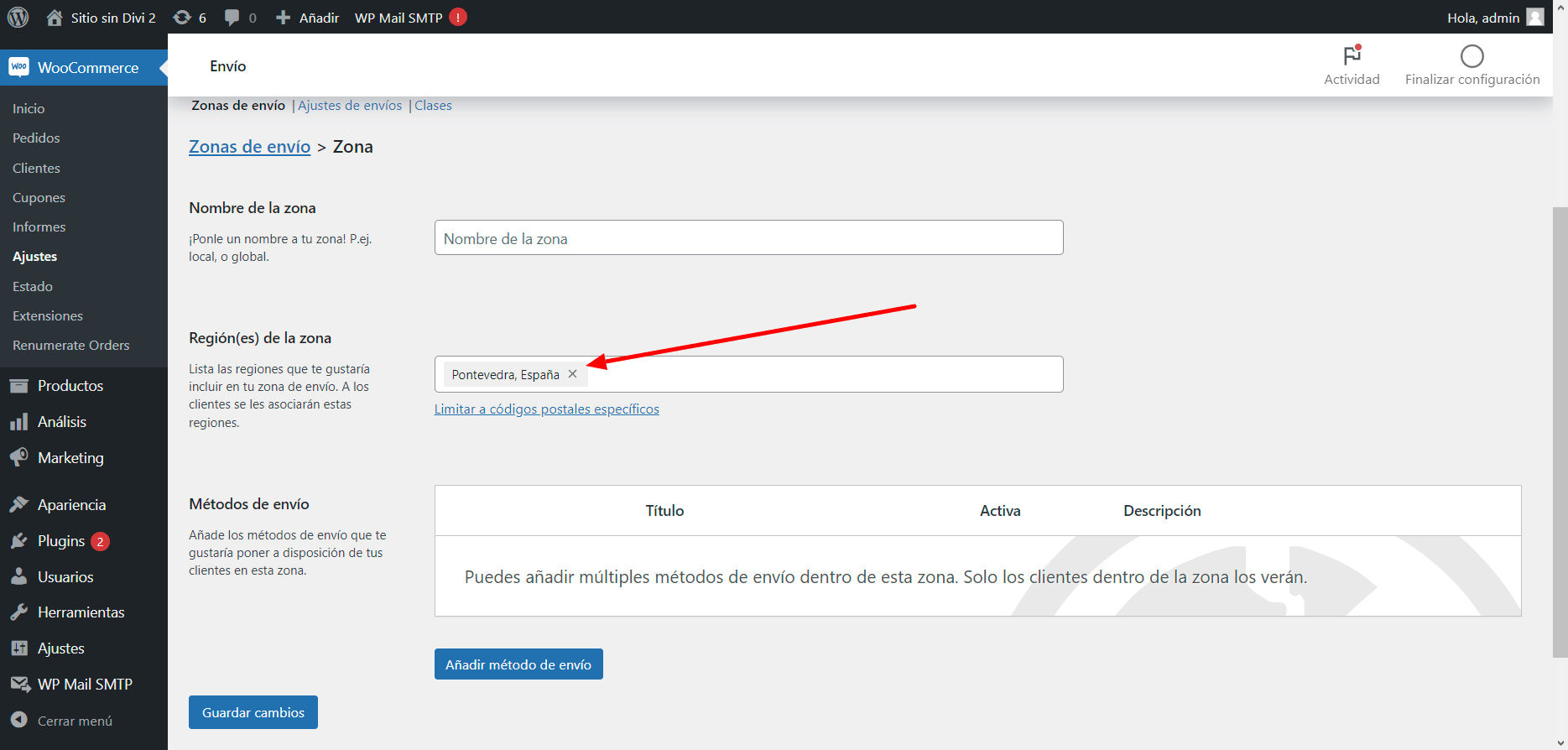The height and width of the screenshot is (750, 1568).
Task: Click Sitio sin Divi 2 site name
Action: tap(113, 18)
